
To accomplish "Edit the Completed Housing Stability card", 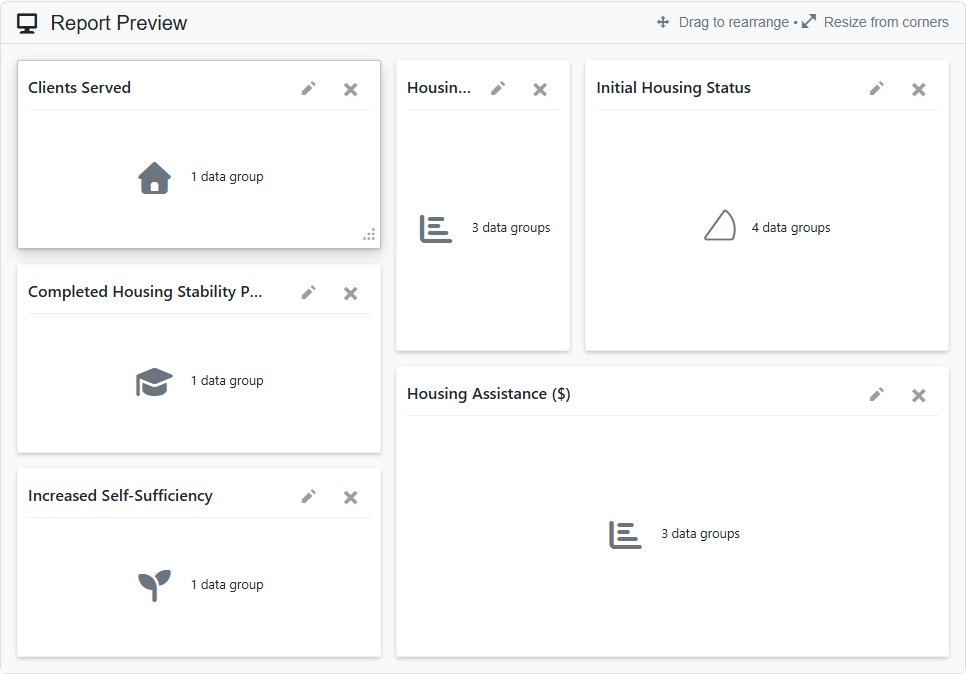I will click(309, 293).
